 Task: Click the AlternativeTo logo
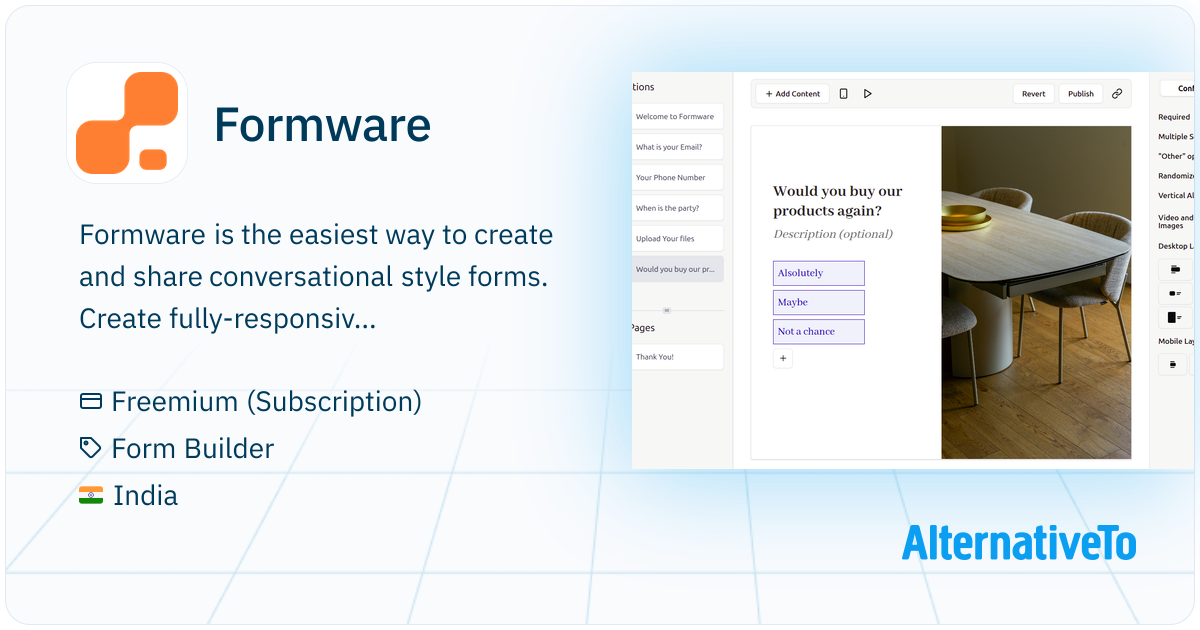coord(1019,543)
